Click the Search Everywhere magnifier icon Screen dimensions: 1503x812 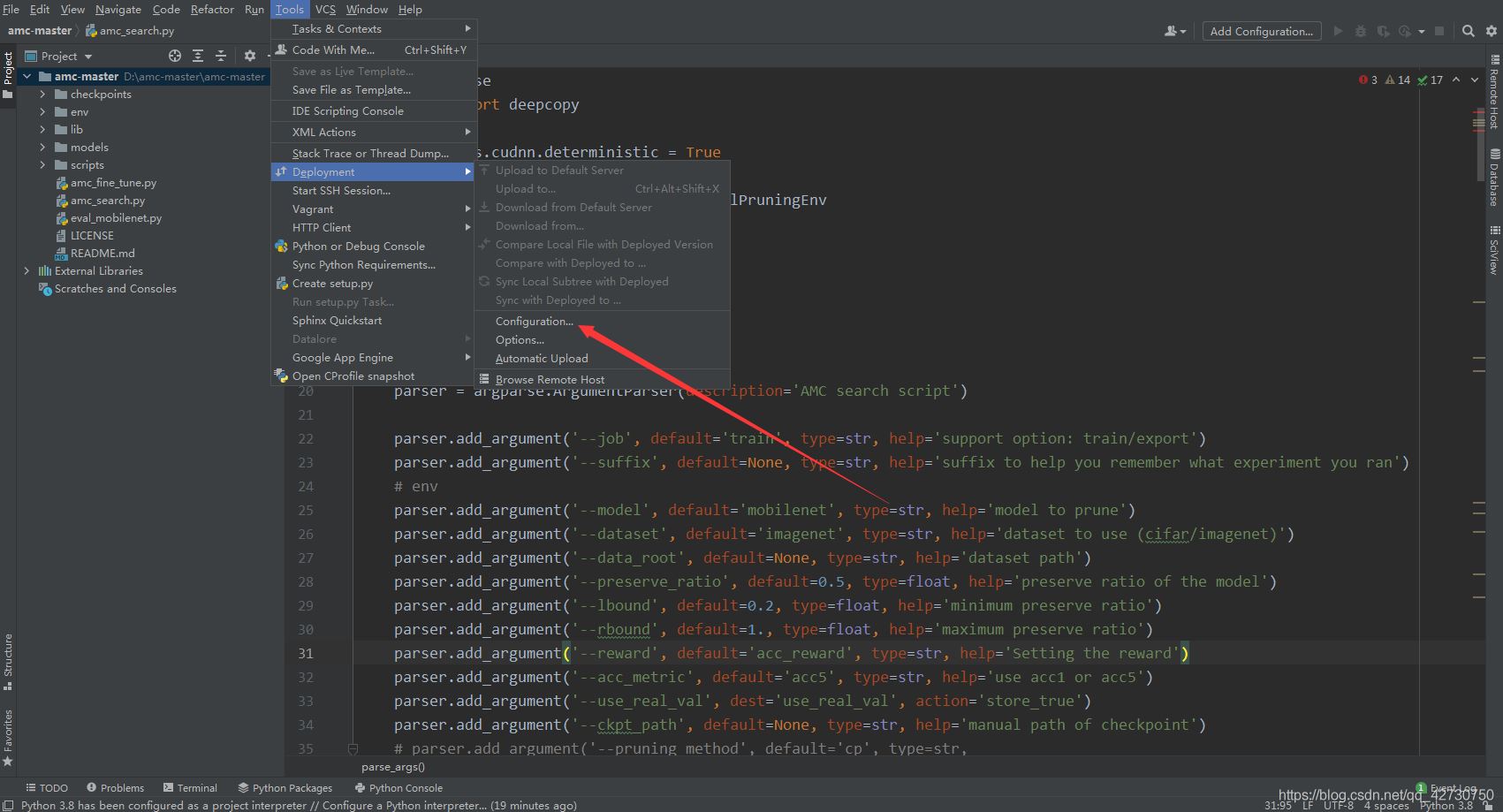(x=1468, y=31)
